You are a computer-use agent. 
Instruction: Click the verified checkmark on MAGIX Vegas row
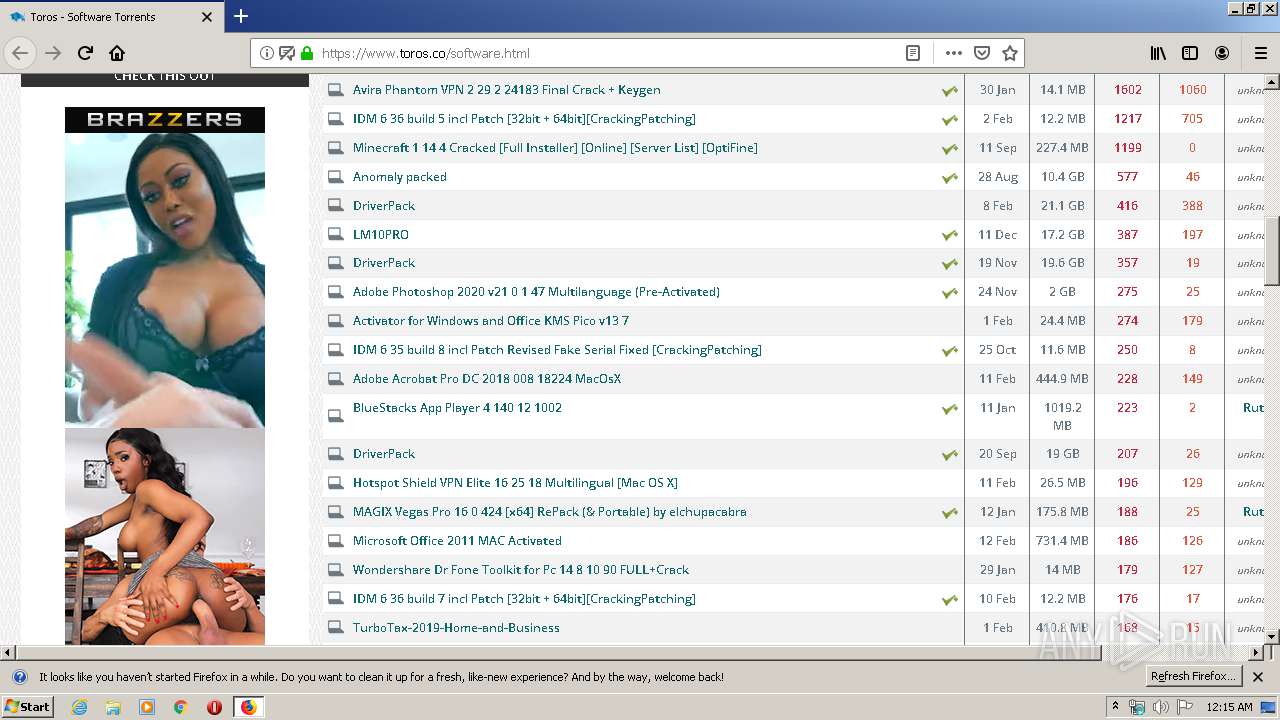click(949, 513)
